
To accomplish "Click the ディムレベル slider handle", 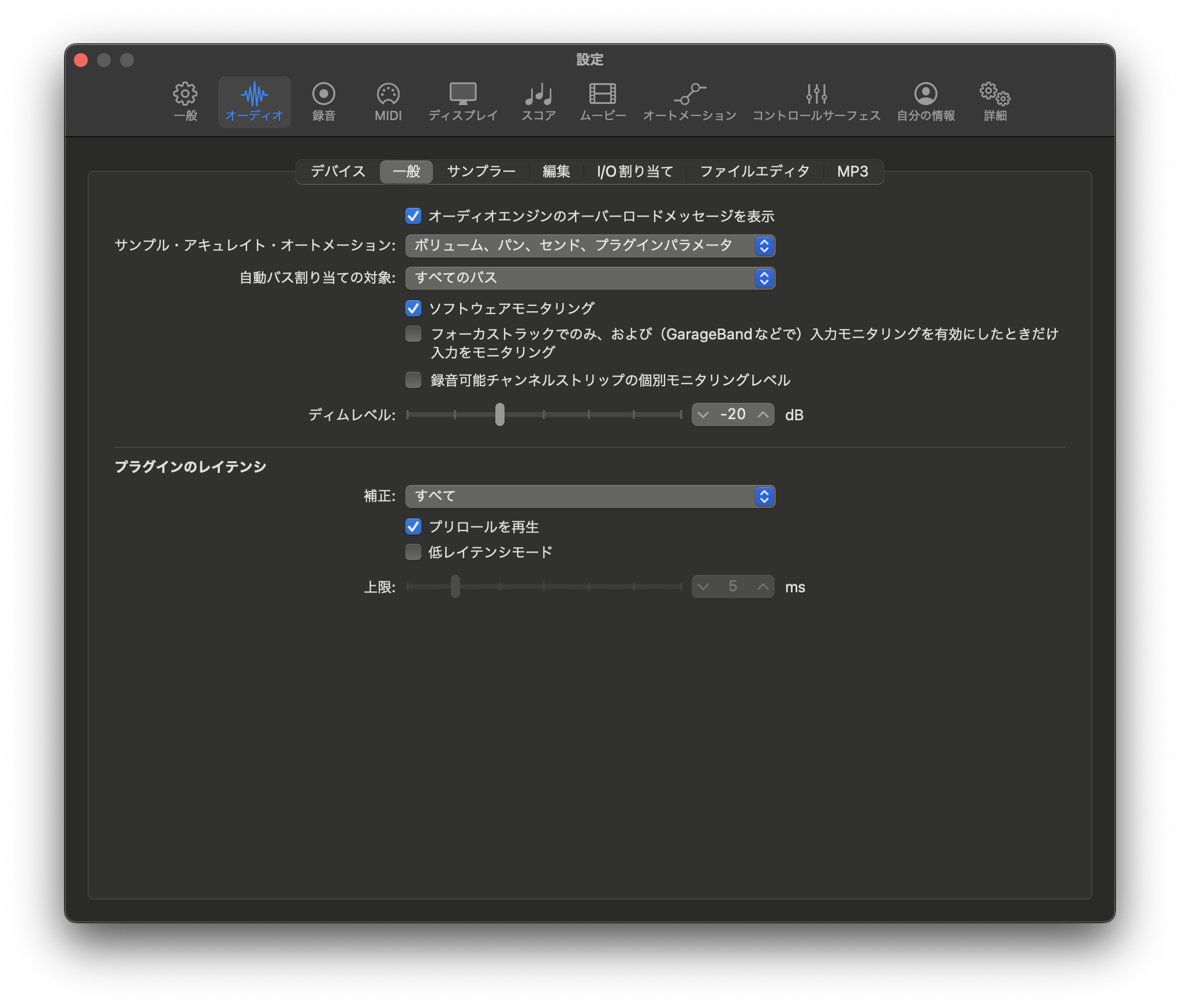I will [500, 415].
